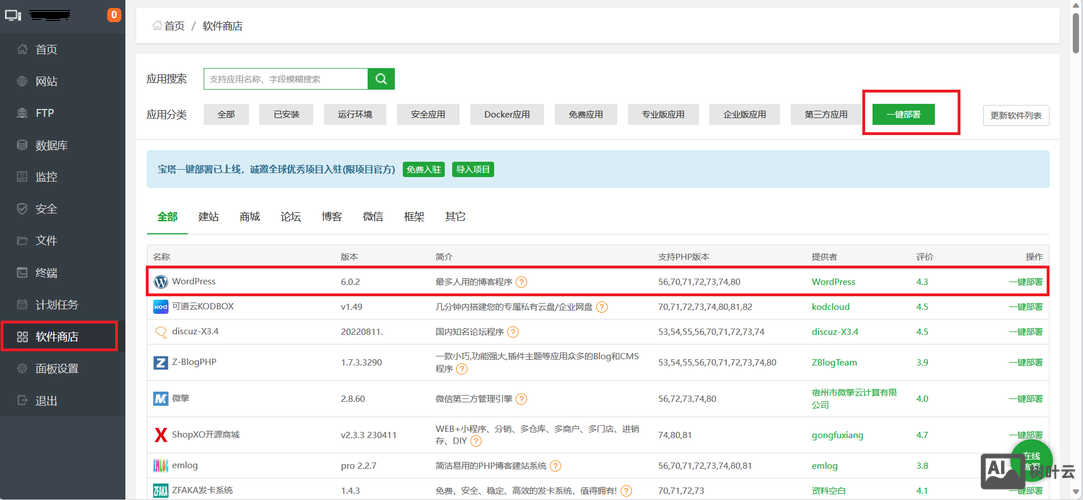Screen dimensions: 1083x500
Task: Click the KODBOX logo icon
Action: (x=161, y=307)
